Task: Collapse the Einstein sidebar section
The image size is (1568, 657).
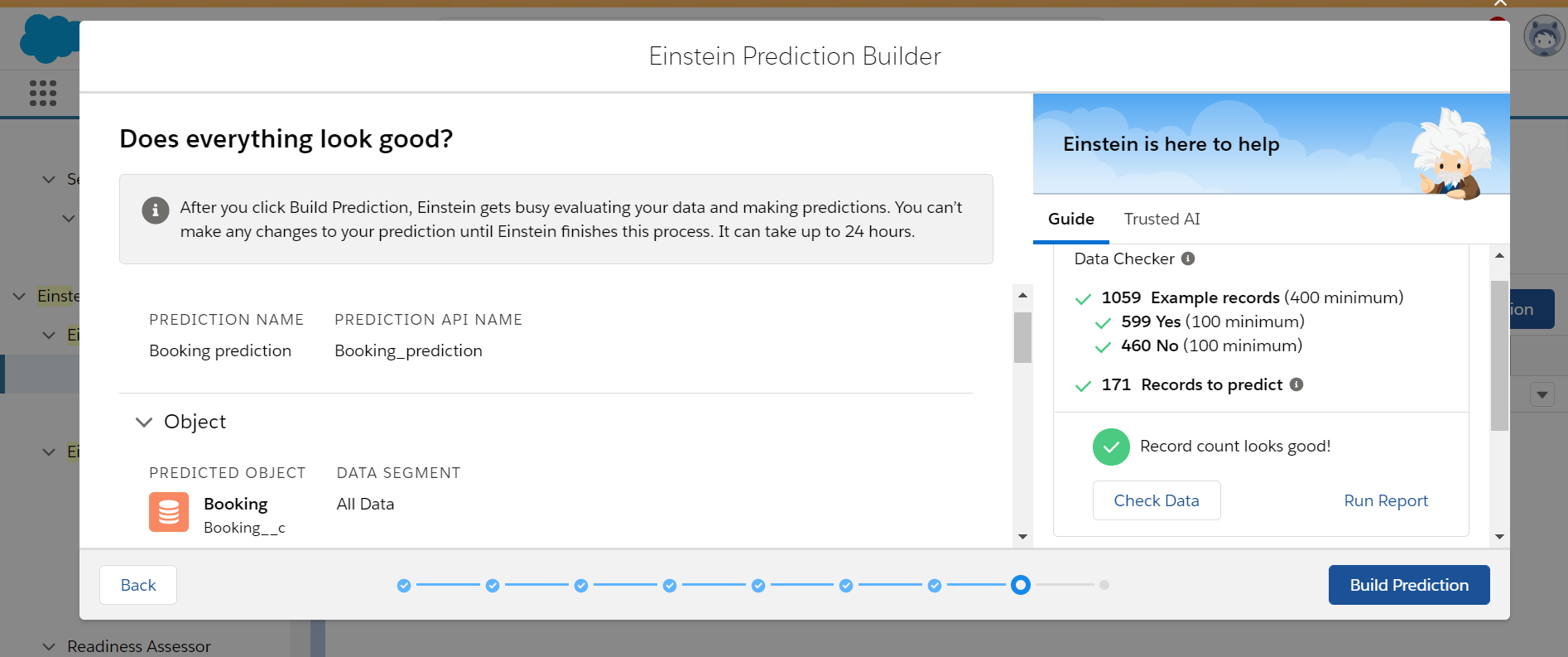Action: point(19,296)
